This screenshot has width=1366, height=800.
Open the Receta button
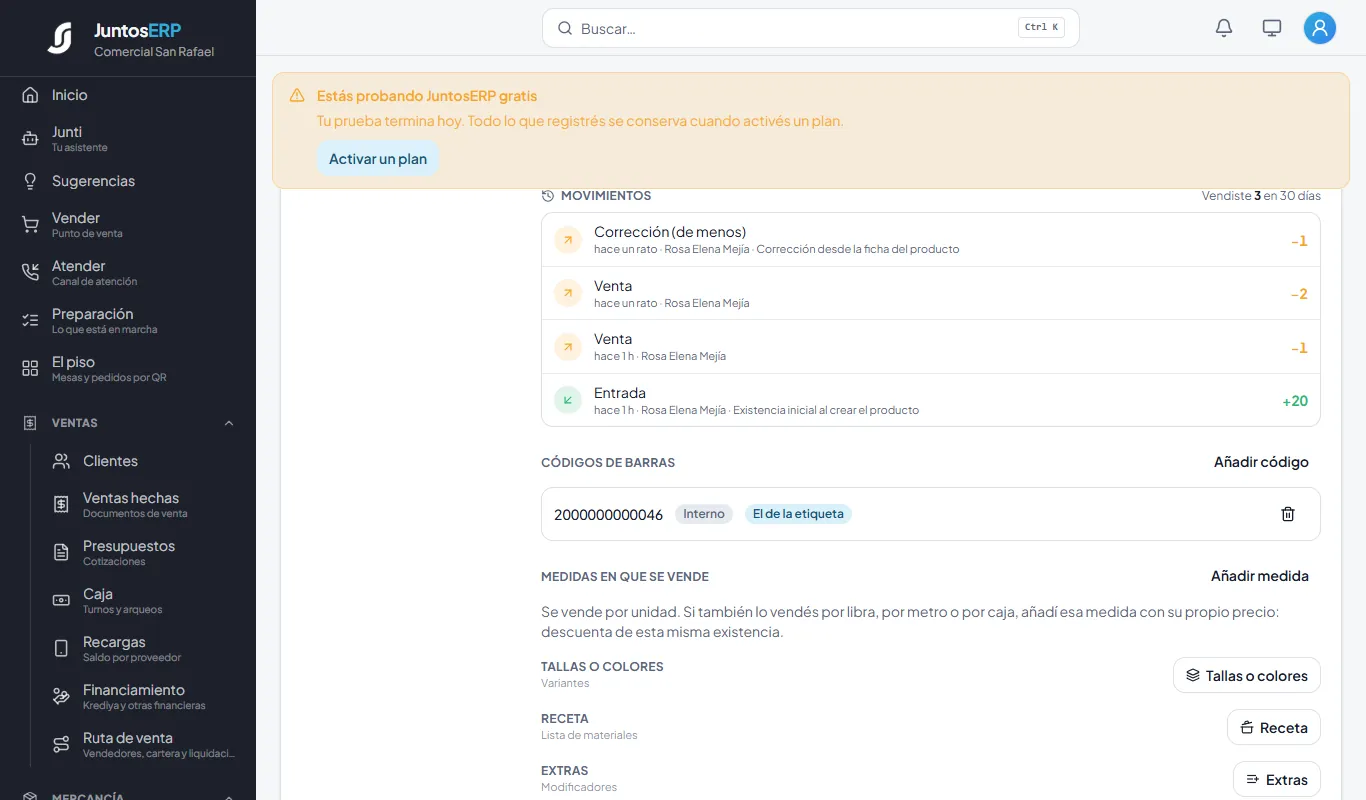1274,727
